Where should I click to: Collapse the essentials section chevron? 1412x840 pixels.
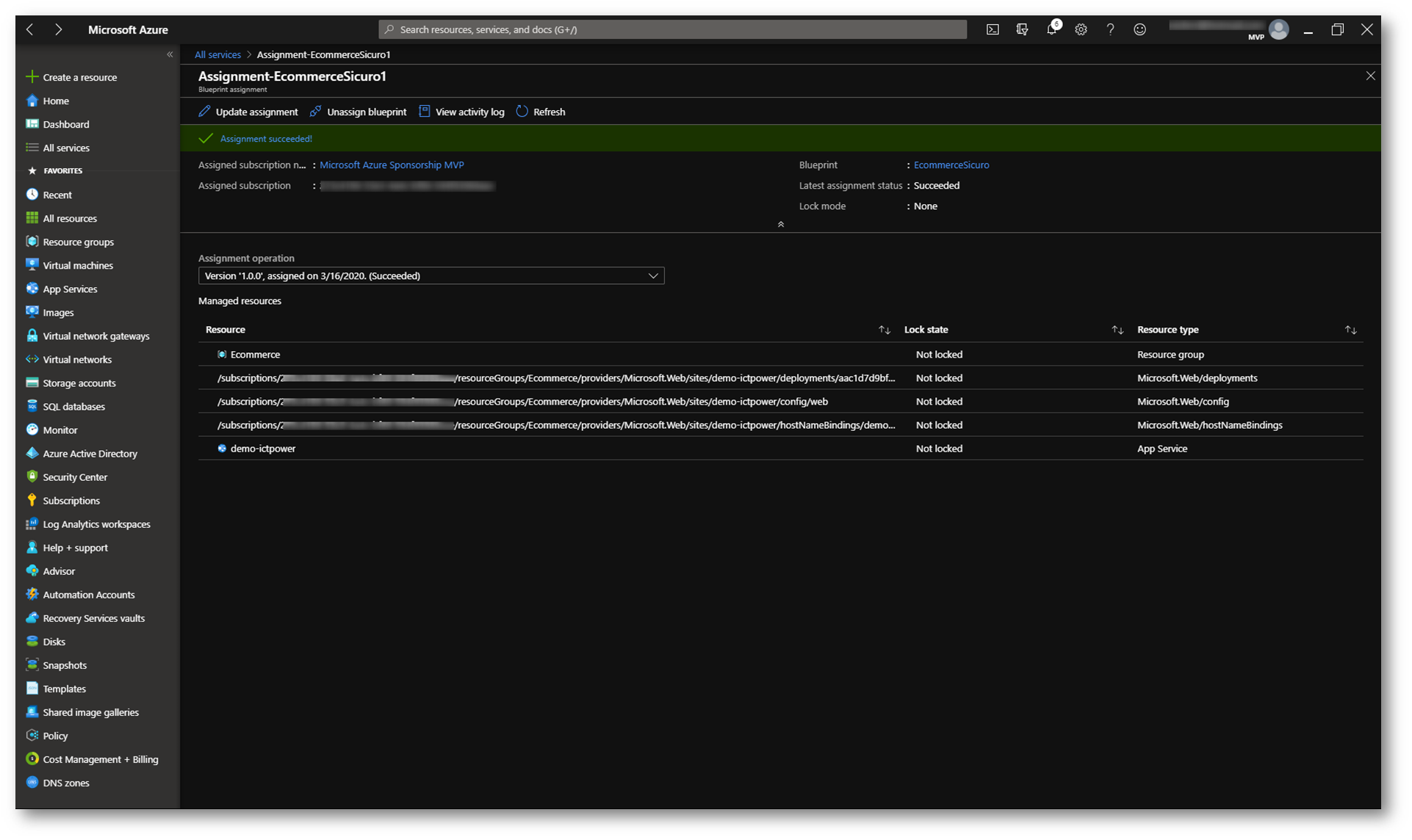pos(780,224)
